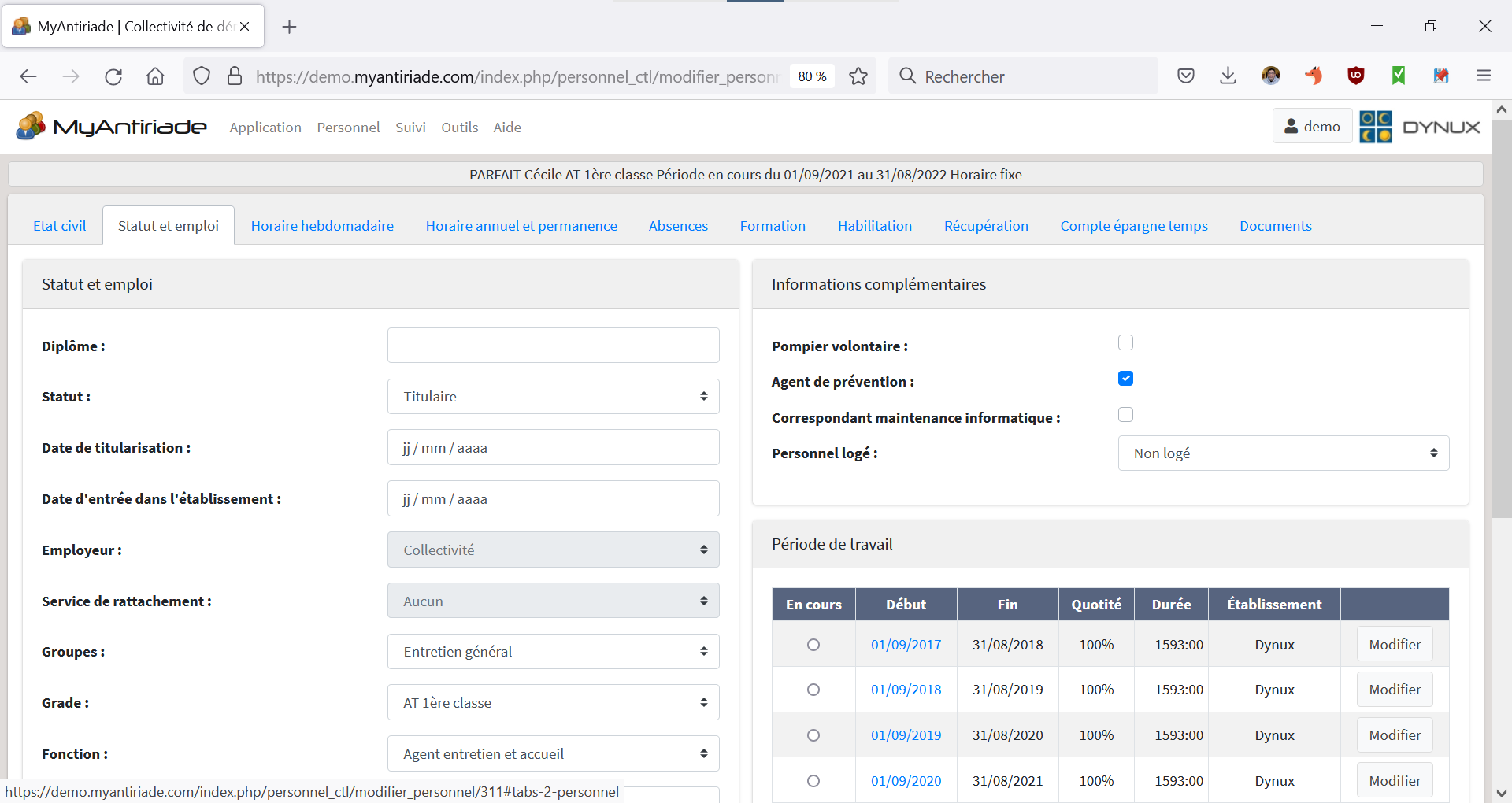Select En cours radio for 01/09/2020
Screen dimensions: 1512x803
[813, 781]
